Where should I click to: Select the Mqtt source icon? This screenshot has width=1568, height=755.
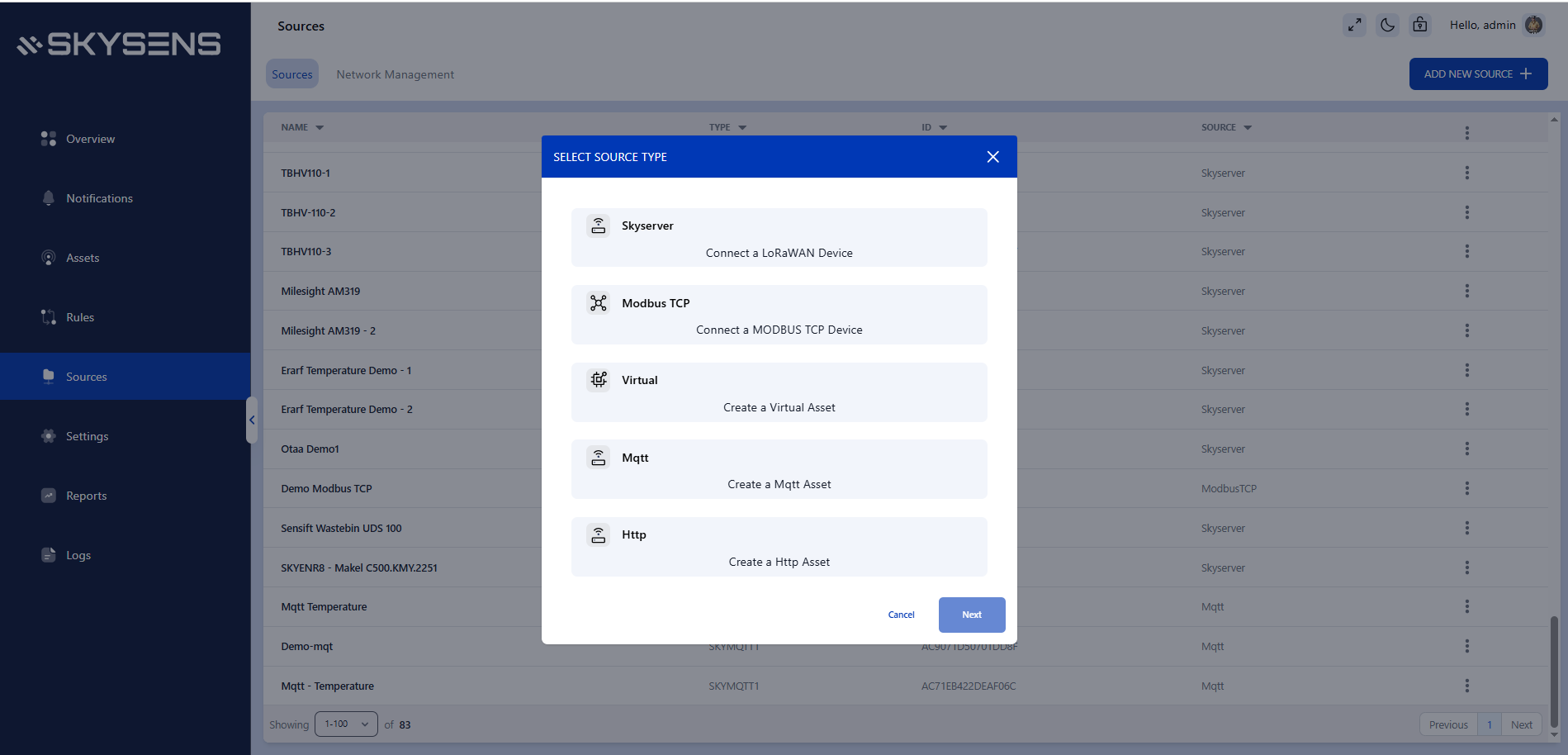point(599,458)
